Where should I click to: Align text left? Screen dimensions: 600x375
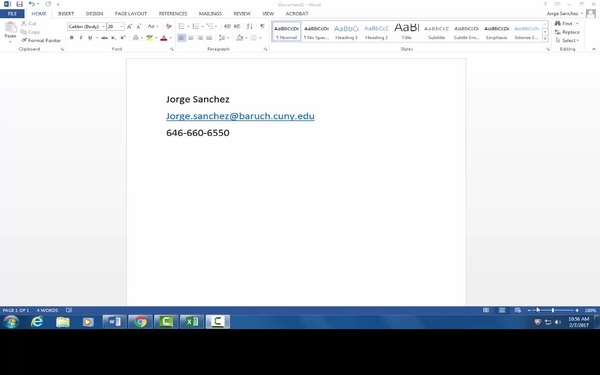click(x=181, y=38)
